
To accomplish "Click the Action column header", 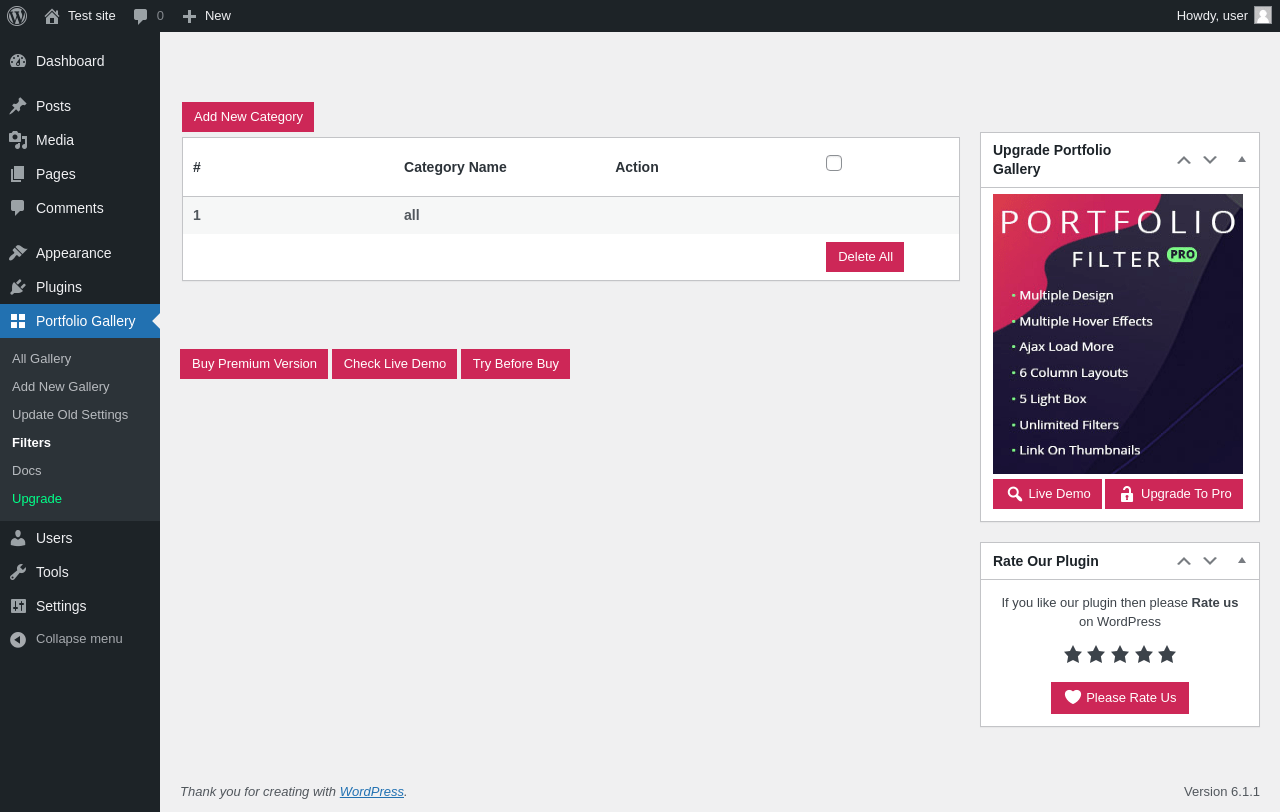I will coord(637,167).
